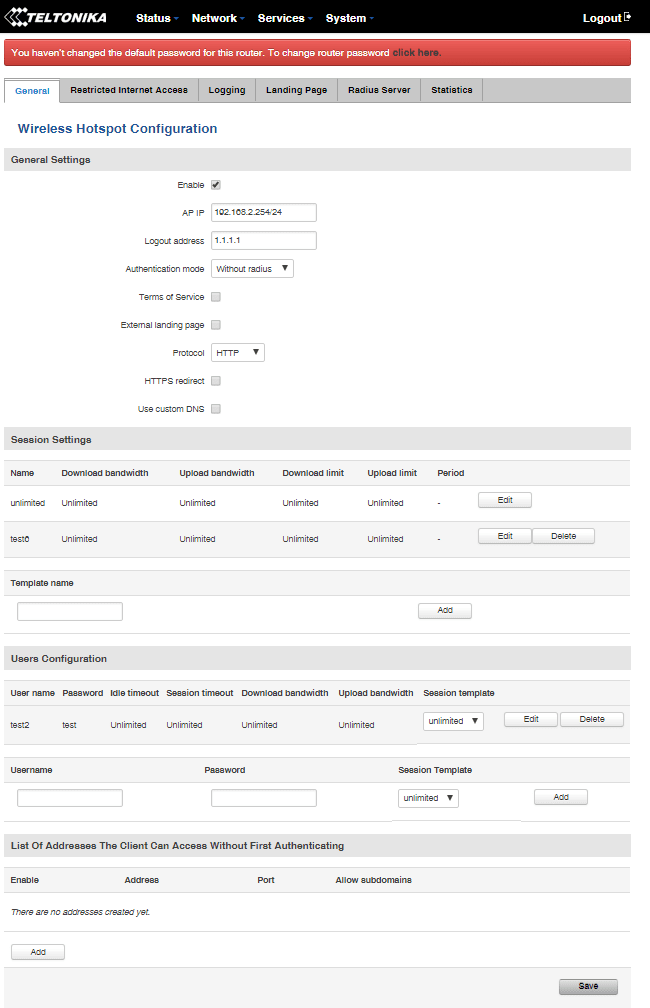The height and width of the screenshot is (1008, 650).
Task: Edit the test2 user entry
Action: (531, 719)
